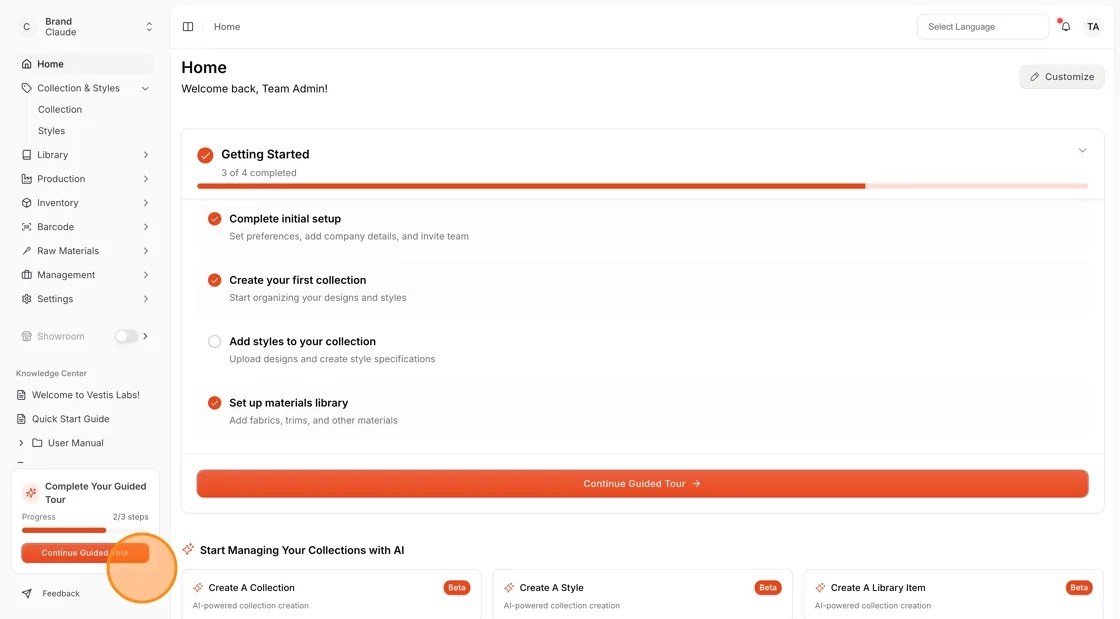Open the Quick Start Guide link

point(70,418)
